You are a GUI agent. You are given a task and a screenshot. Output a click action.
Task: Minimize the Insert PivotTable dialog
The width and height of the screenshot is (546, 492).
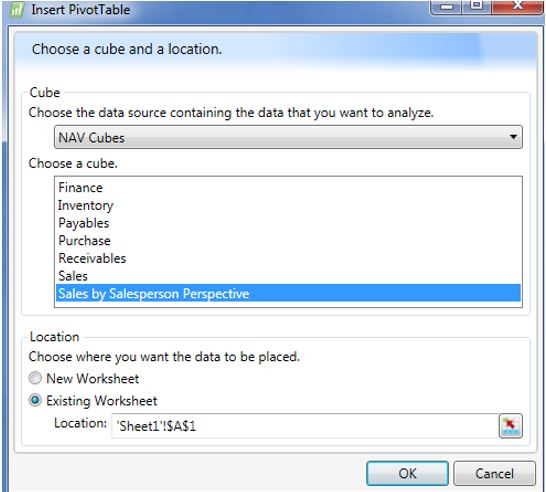click(x=446, y=7)
